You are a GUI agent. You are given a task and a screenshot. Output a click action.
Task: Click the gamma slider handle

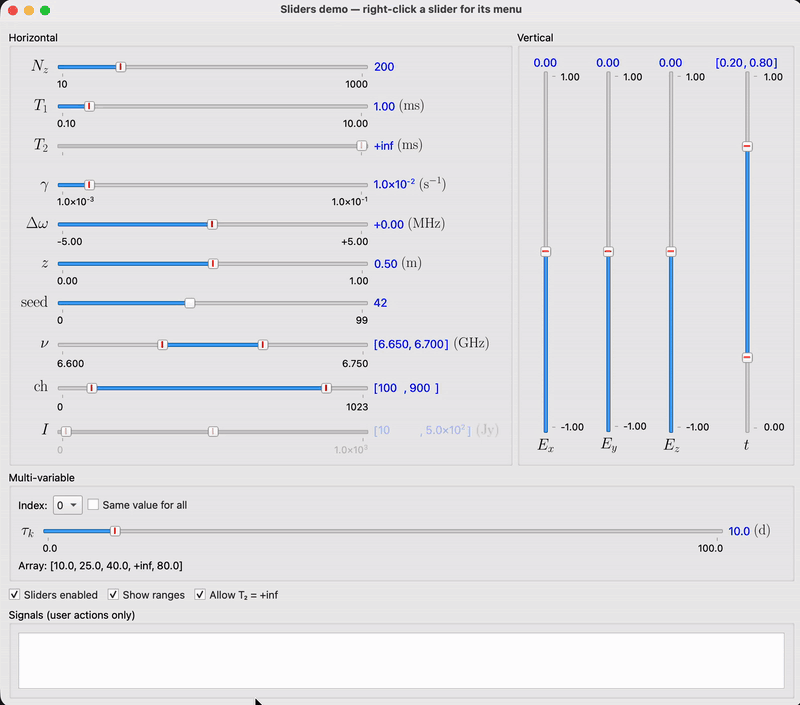pos(89,185)
